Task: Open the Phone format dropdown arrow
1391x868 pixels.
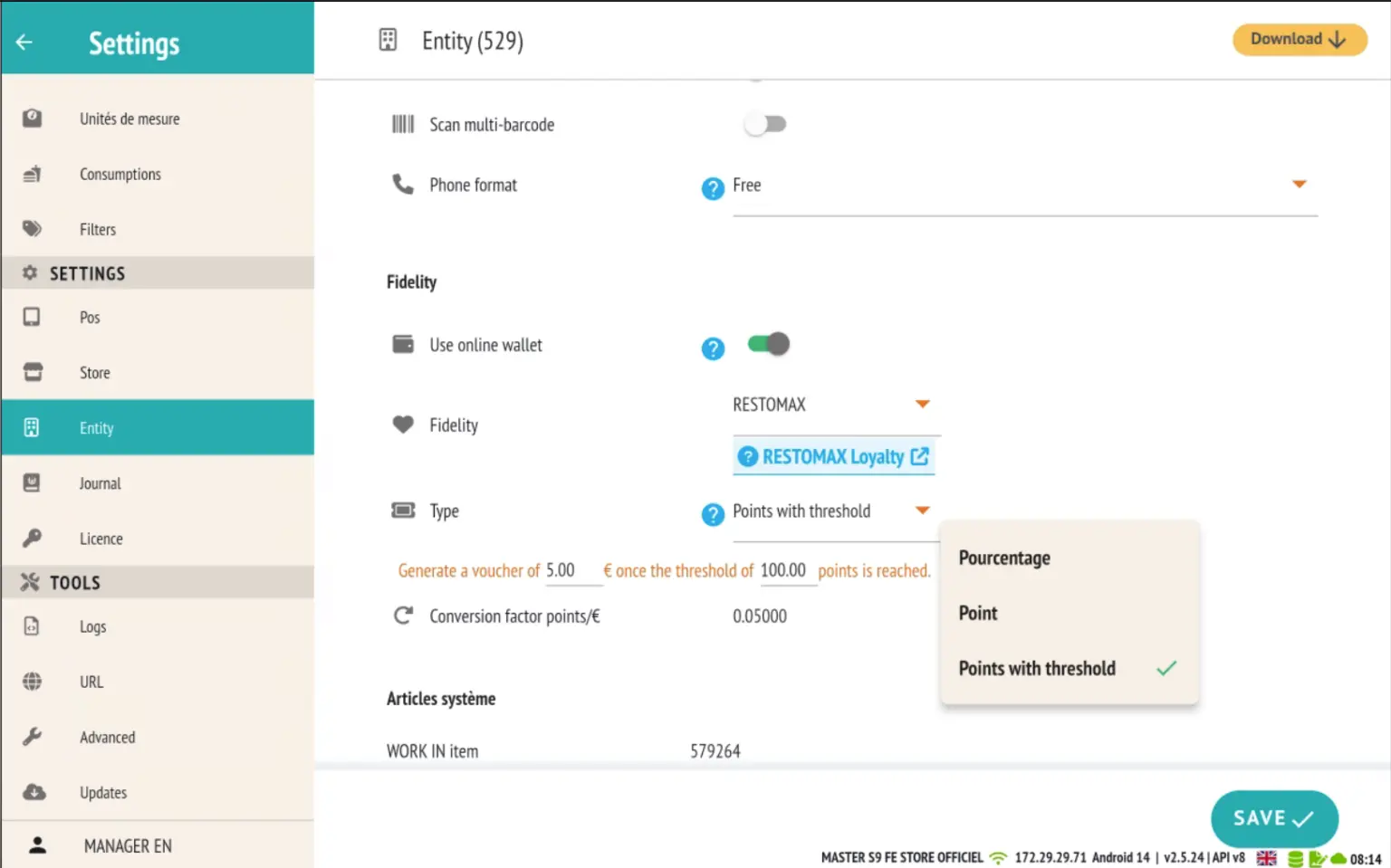Action: tap(1299, 184)
